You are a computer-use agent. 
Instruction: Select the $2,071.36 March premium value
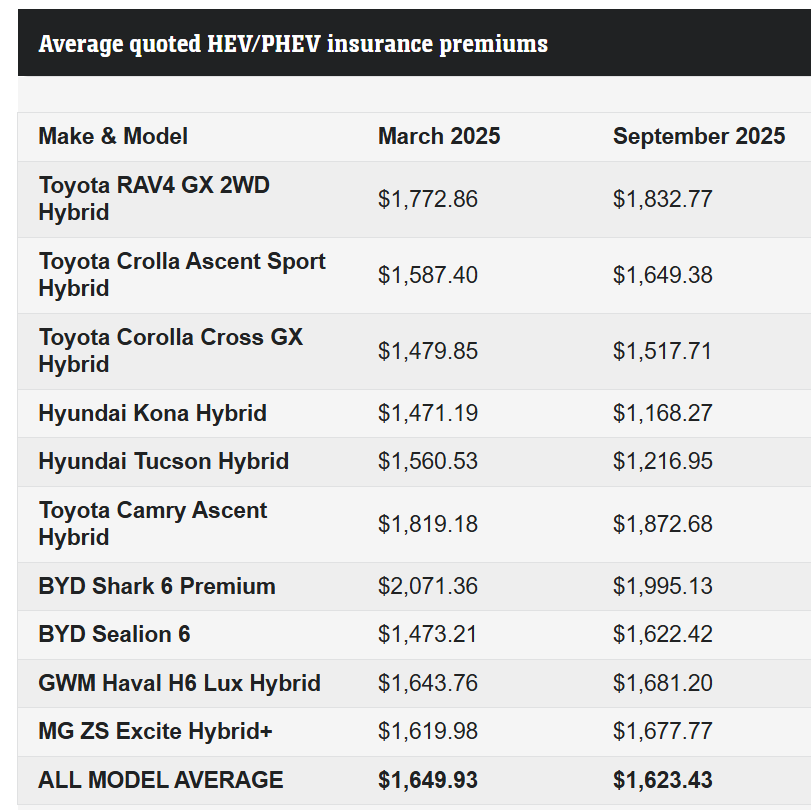[x=427, y=586]
